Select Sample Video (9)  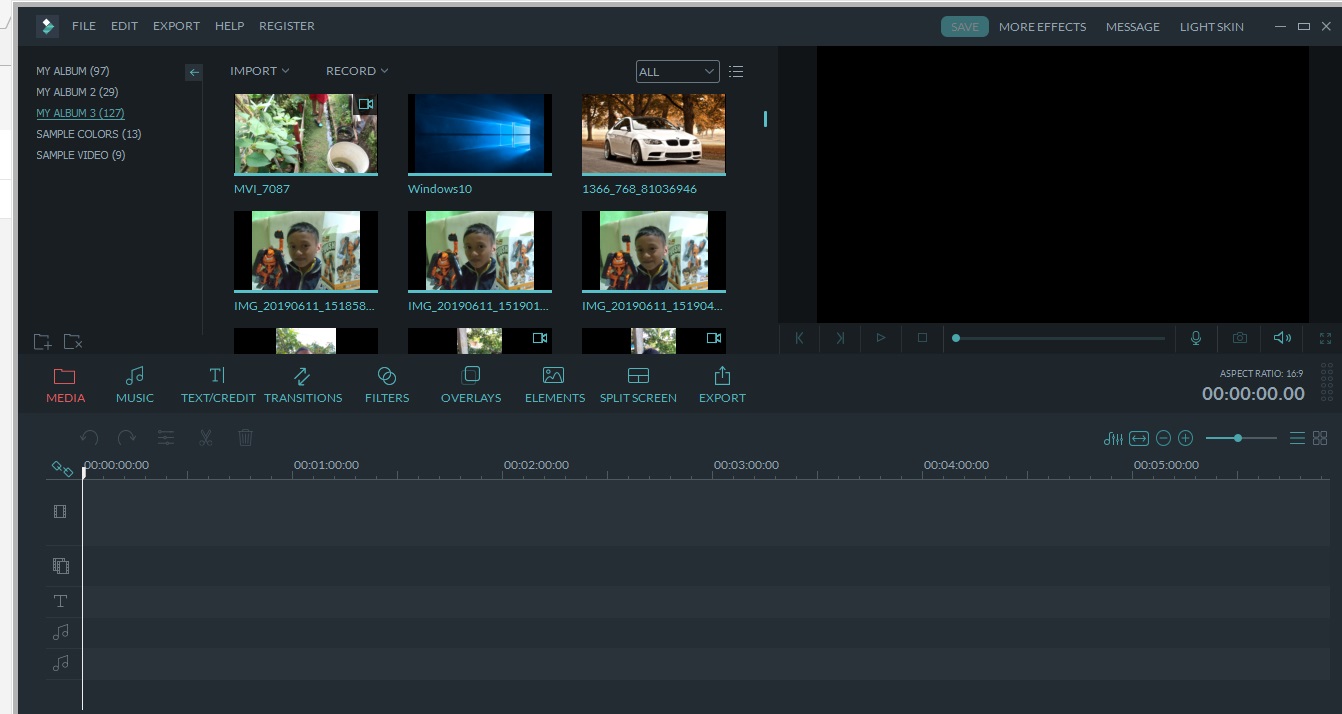[81, 155]
